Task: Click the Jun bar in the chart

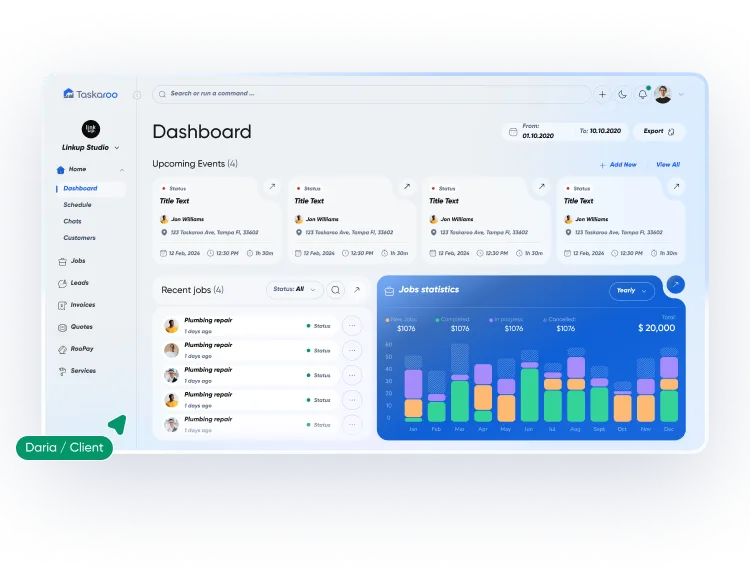Action: 529,386
